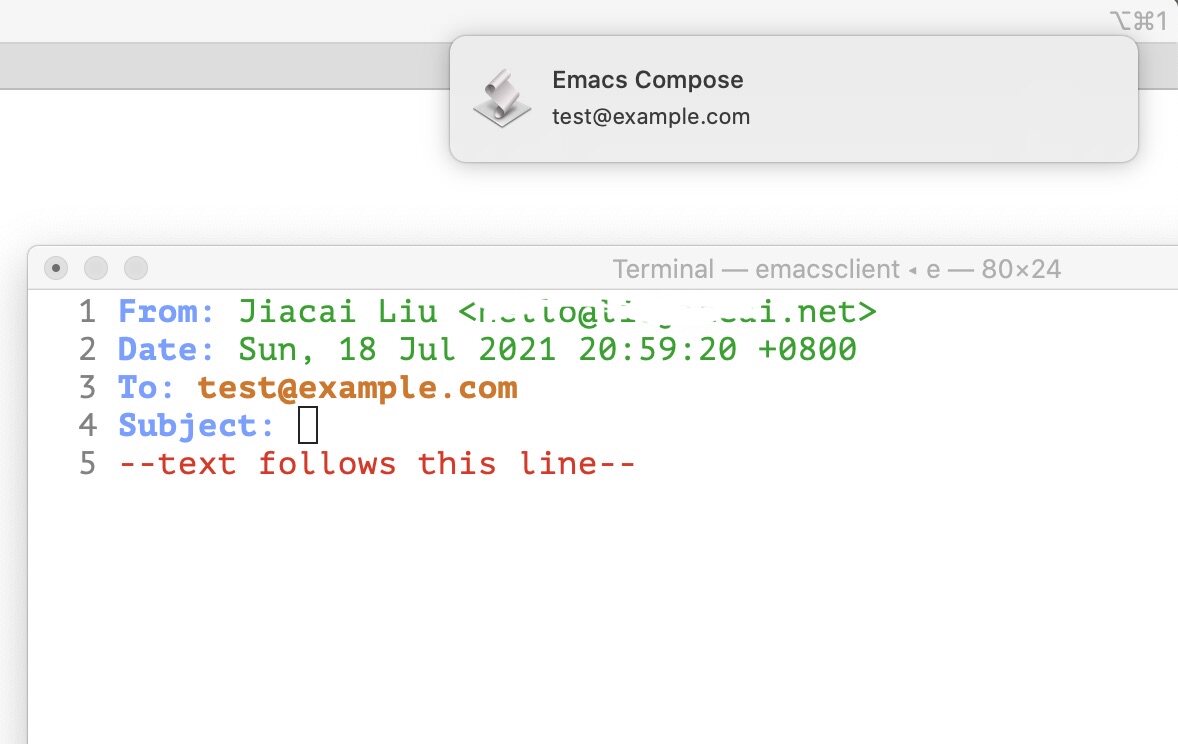Screen dimensions: 1178x744
Task: Click line number 1 in the gutter
Action: [x=88, y=312]
